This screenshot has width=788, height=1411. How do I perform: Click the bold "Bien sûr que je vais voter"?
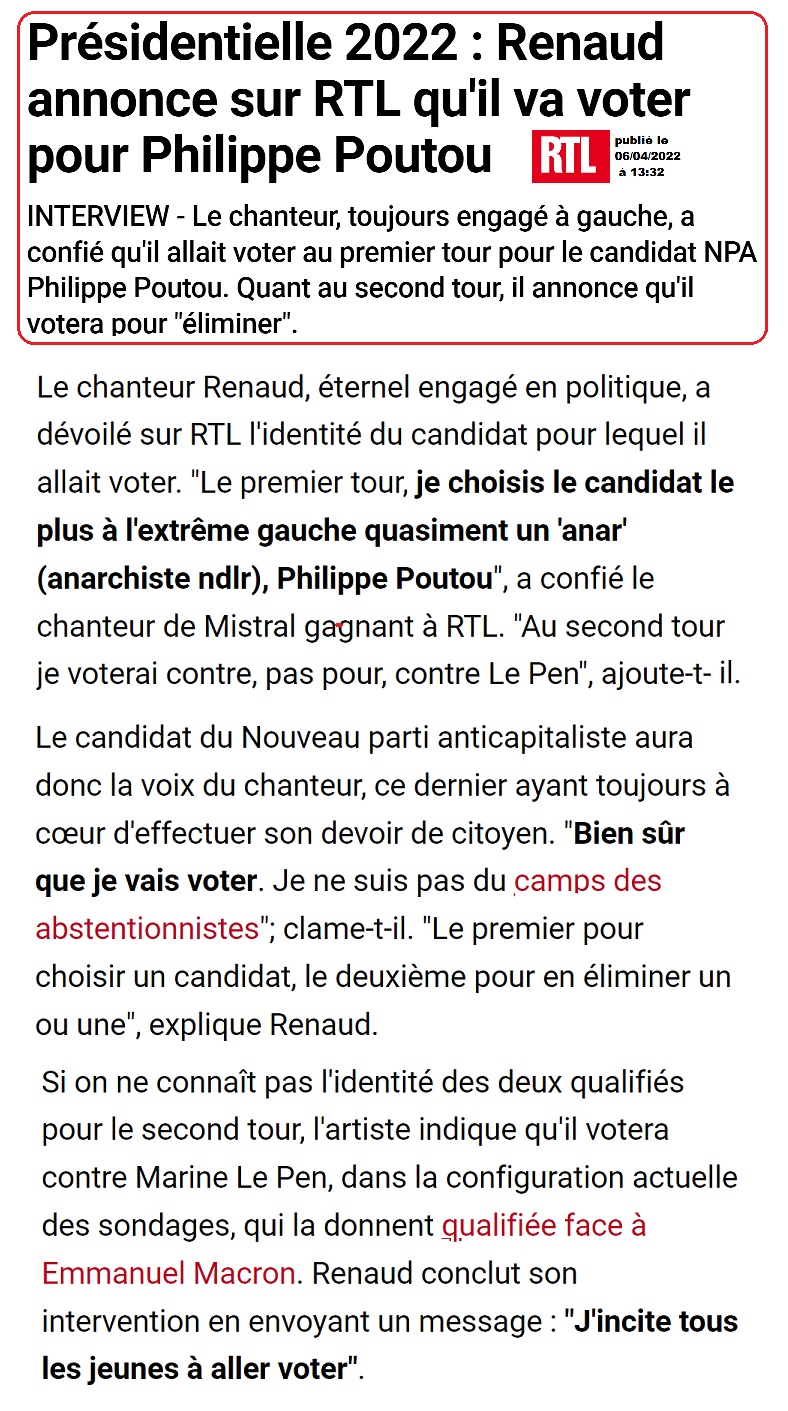(x=146, y=881)
